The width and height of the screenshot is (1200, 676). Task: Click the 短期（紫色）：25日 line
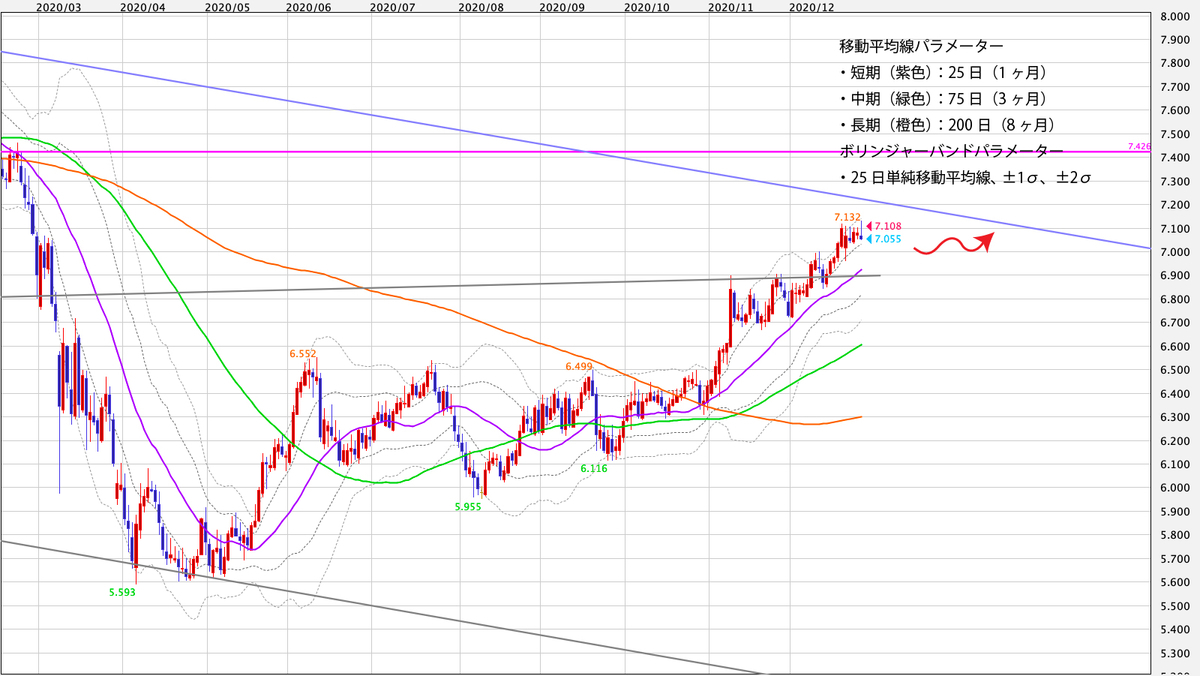[943, 73]
